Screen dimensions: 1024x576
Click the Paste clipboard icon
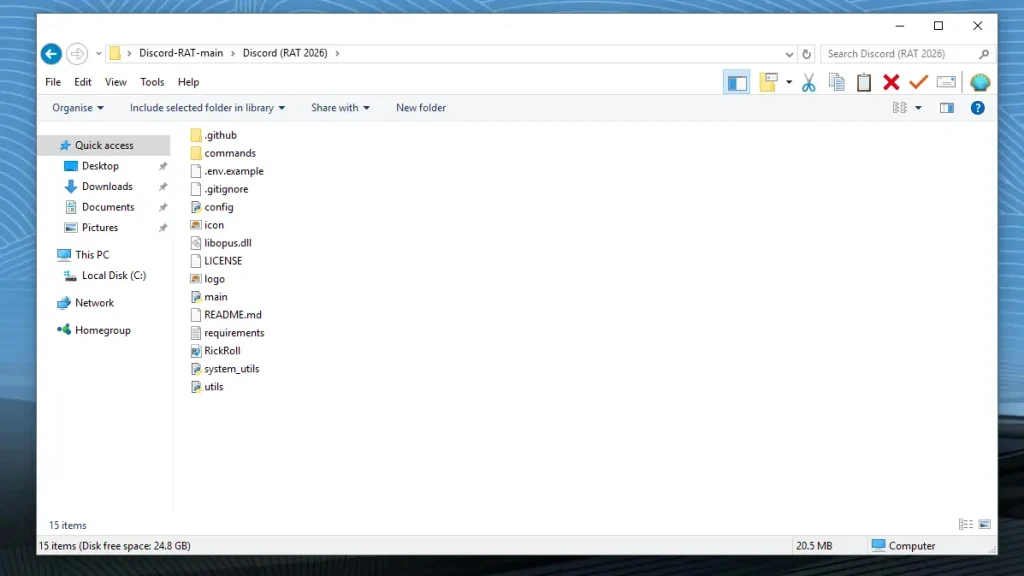point(863,82)
